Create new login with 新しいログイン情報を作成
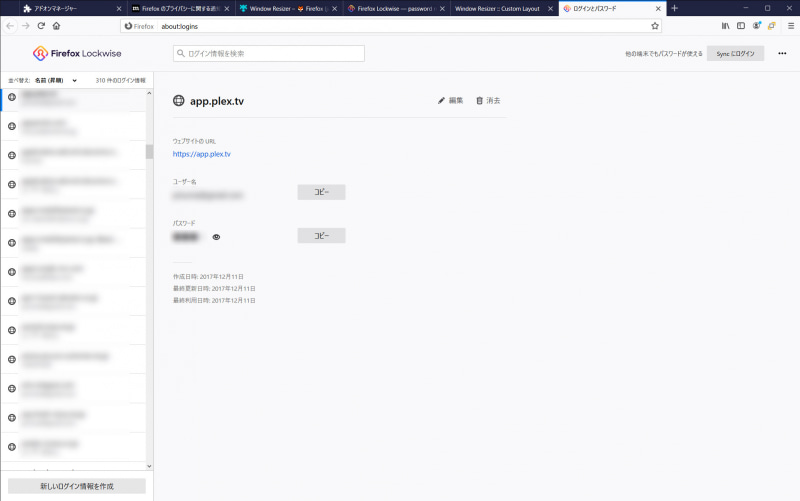This screenshot has height=501, width=800. coord(77,486)
